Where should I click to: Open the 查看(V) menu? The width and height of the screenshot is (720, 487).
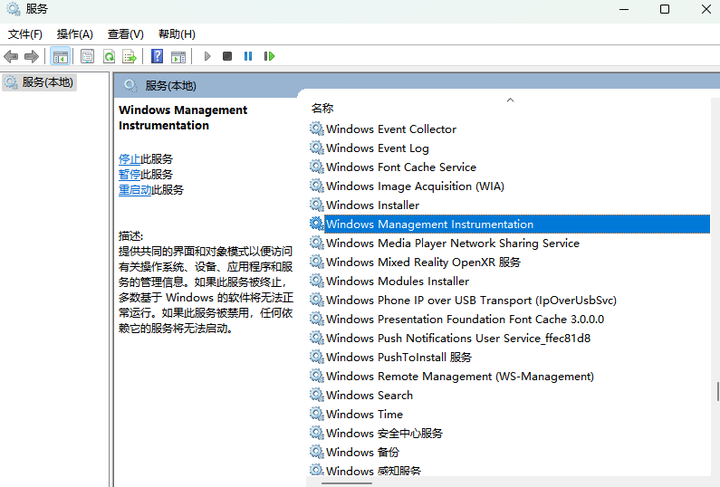pos(125,34)
